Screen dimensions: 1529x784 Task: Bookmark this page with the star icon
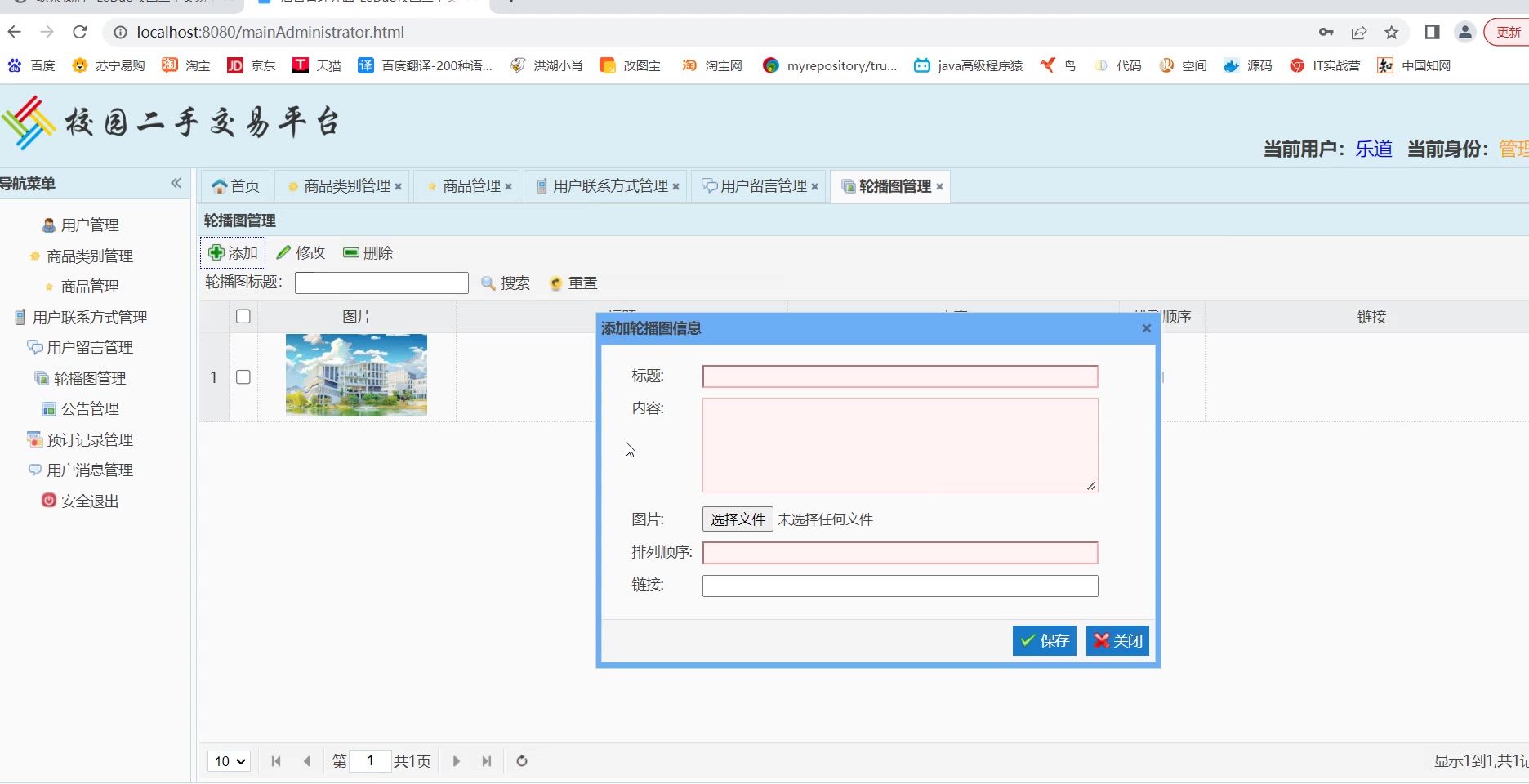pos(1392,33)
